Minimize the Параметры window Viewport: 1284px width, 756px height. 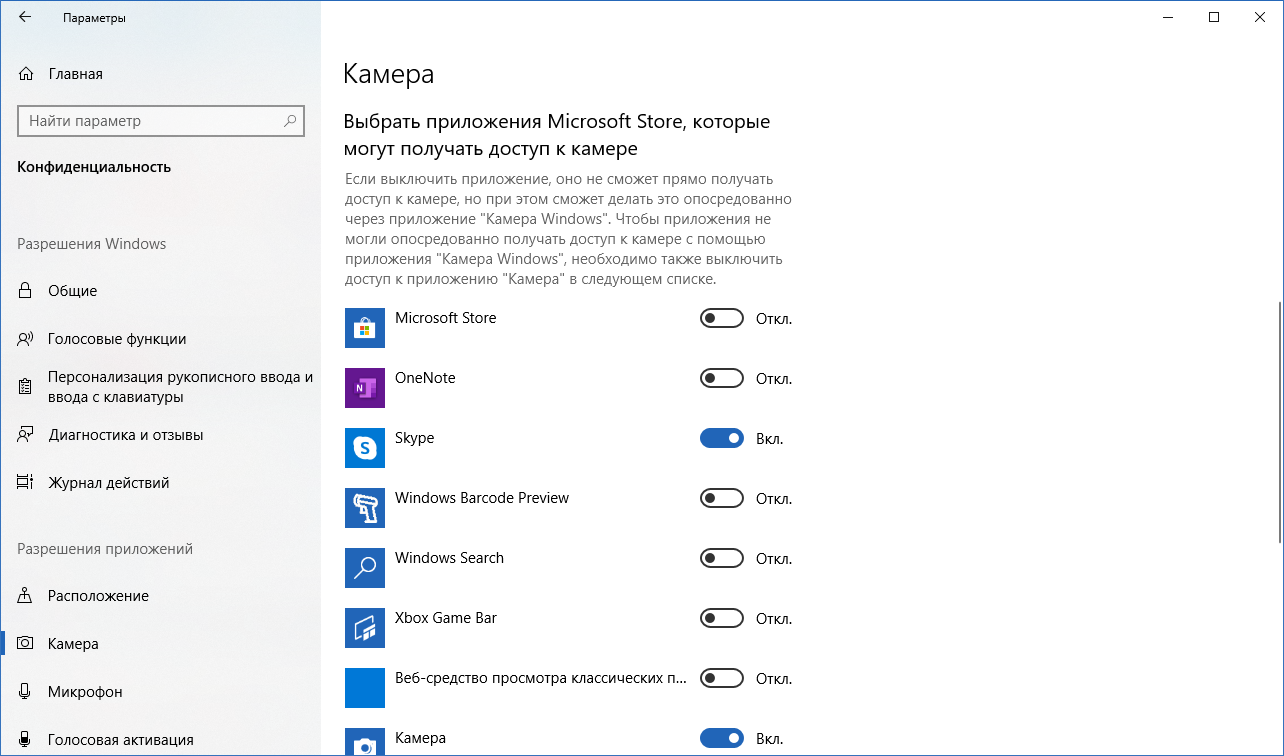[1167, 18]
